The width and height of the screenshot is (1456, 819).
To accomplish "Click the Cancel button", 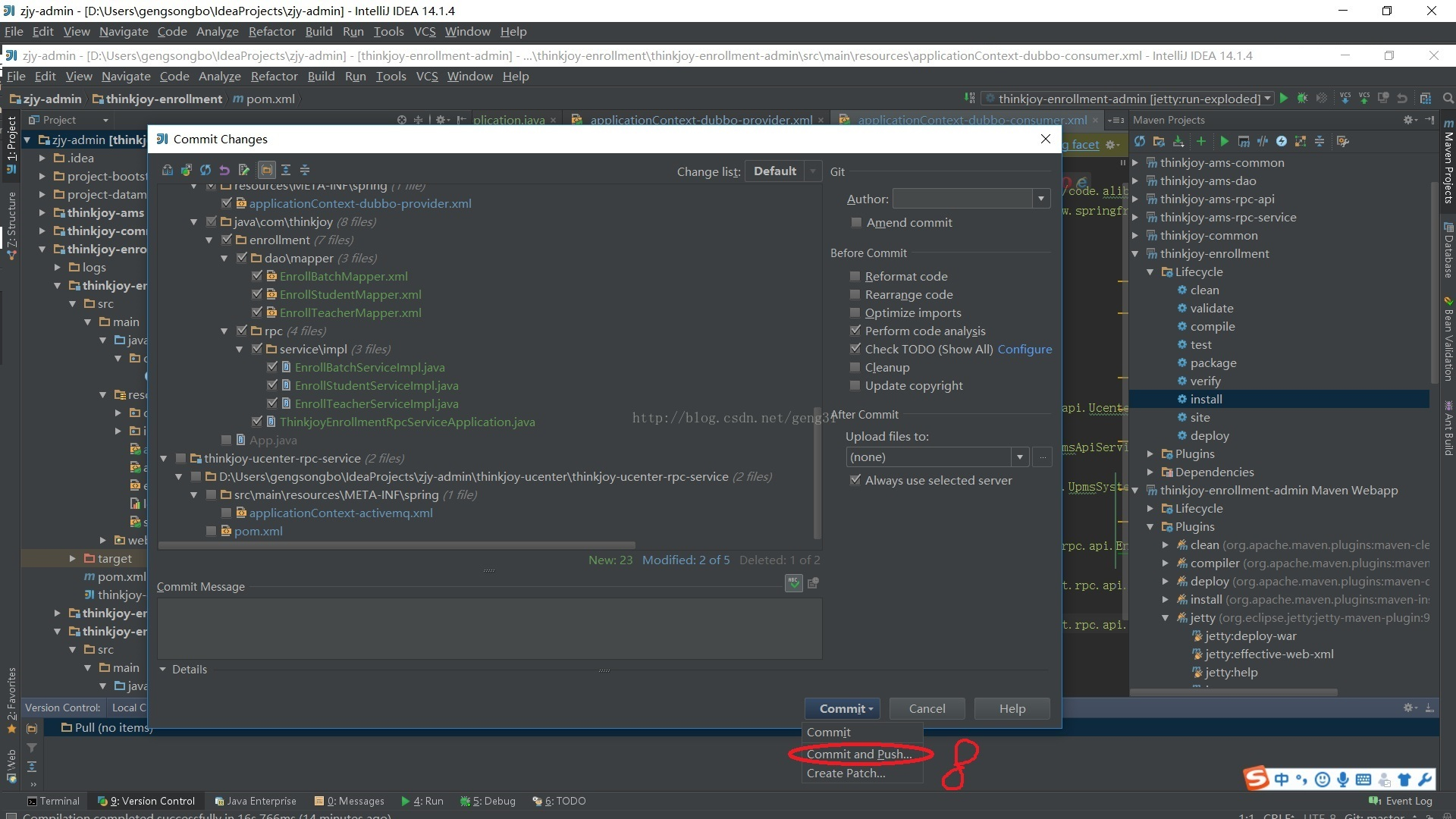I will click(x=927, y=708).
